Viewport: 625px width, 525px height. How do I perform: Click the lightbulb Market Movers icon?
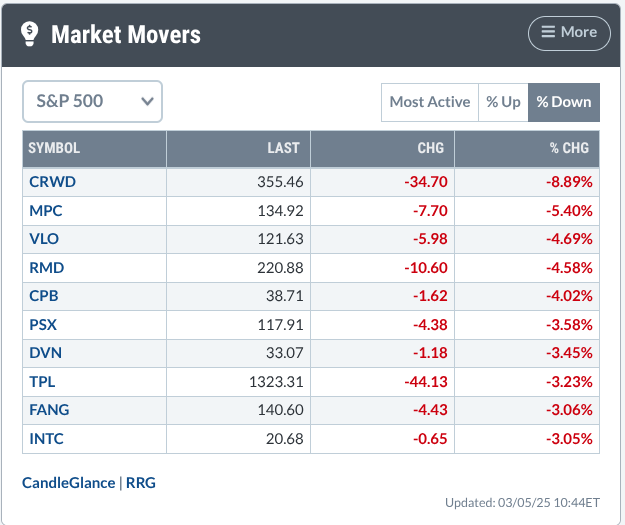click(29, 34)
